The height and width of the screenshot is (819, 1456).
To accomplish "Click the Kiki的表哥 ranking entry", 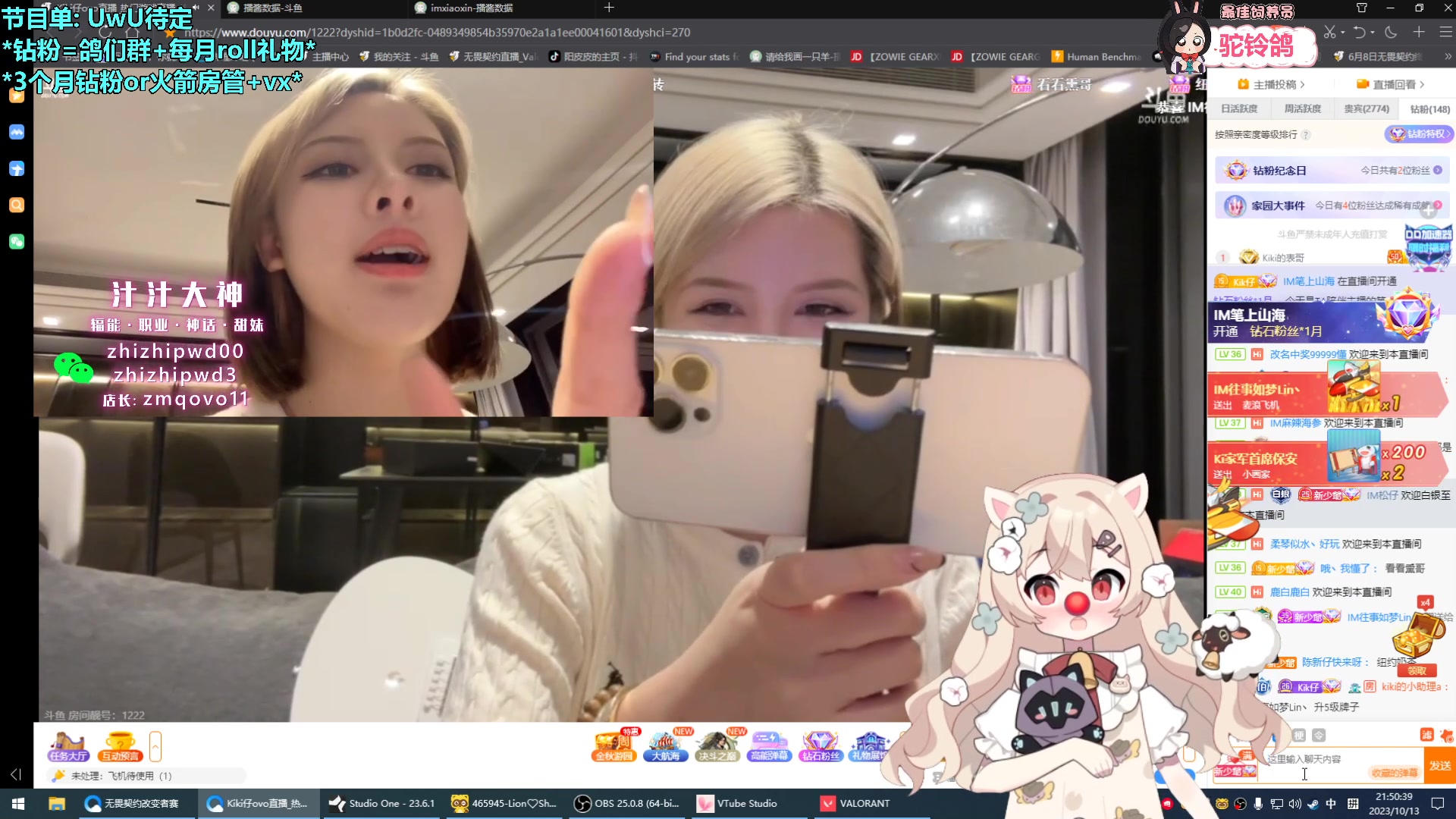I will 1283,258.
